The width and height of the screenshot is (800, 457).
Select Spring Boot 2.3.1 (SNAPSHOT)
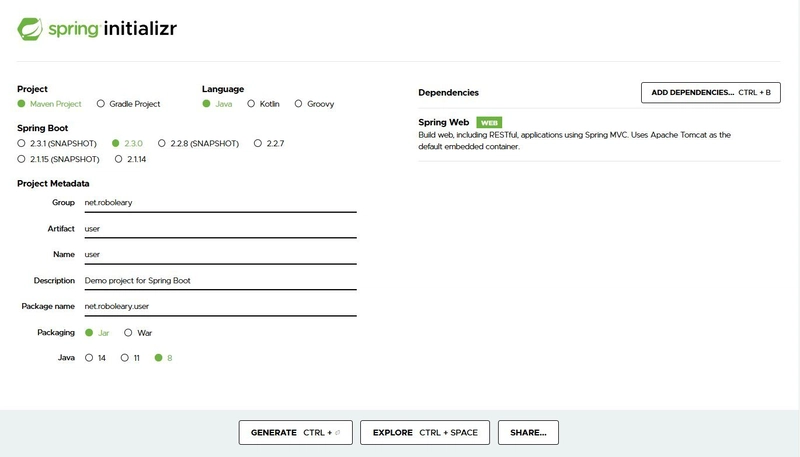21,143
